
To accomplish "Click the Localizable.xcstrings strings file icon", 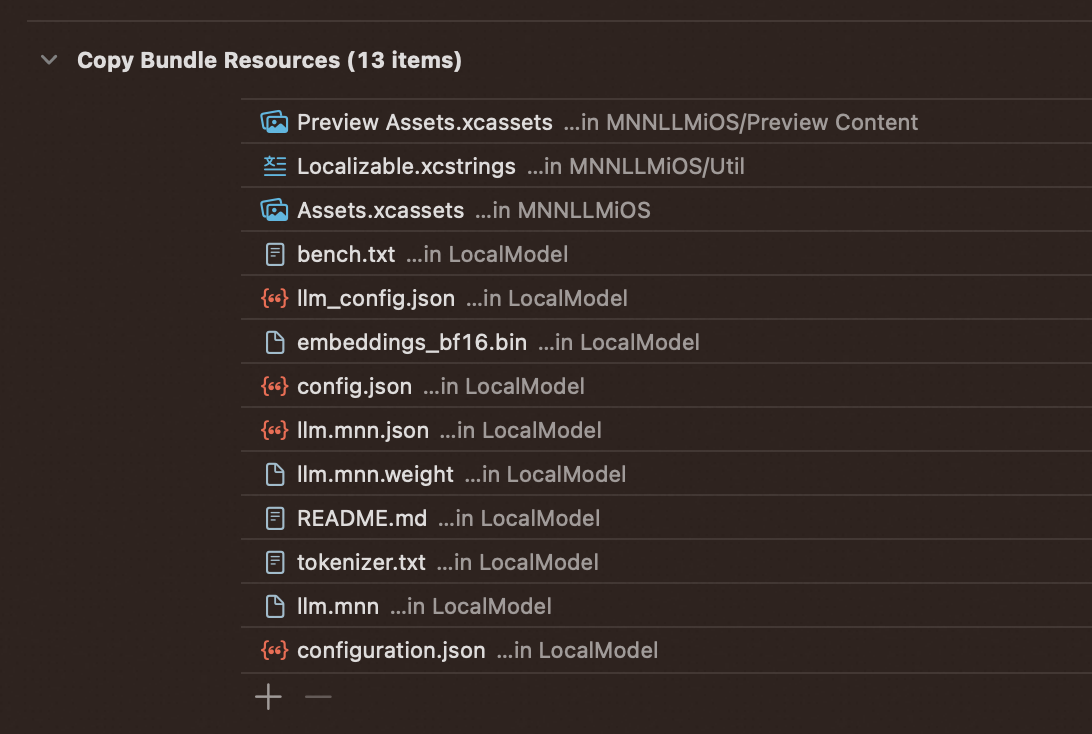I will click(274, 166).
